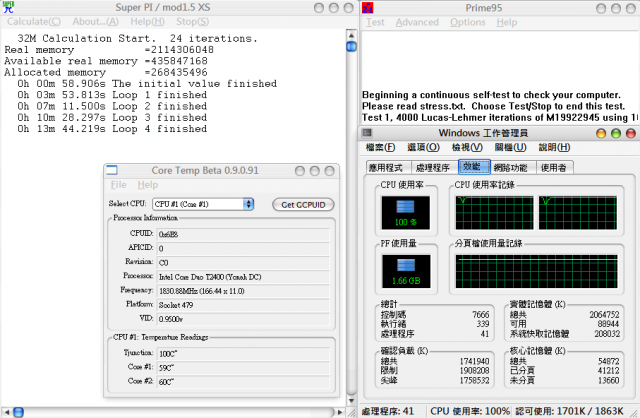Click the status bar text CPU 使用率: 100%
The width and height of the screenshot is (640, 418).
point(470,411)
